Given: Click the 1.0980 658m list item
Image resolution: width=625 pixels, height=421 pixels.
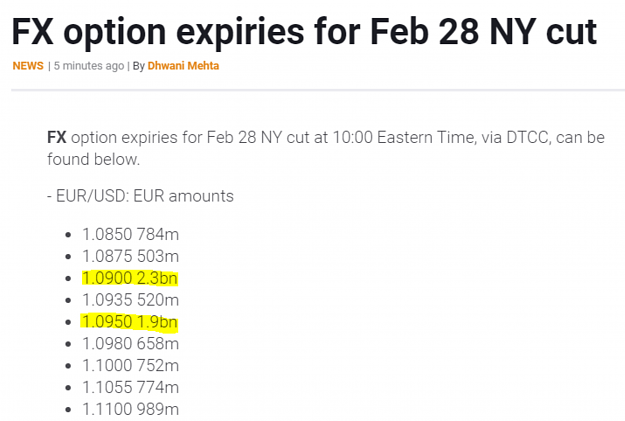Looking at the screenshot, I should point(131,344).
